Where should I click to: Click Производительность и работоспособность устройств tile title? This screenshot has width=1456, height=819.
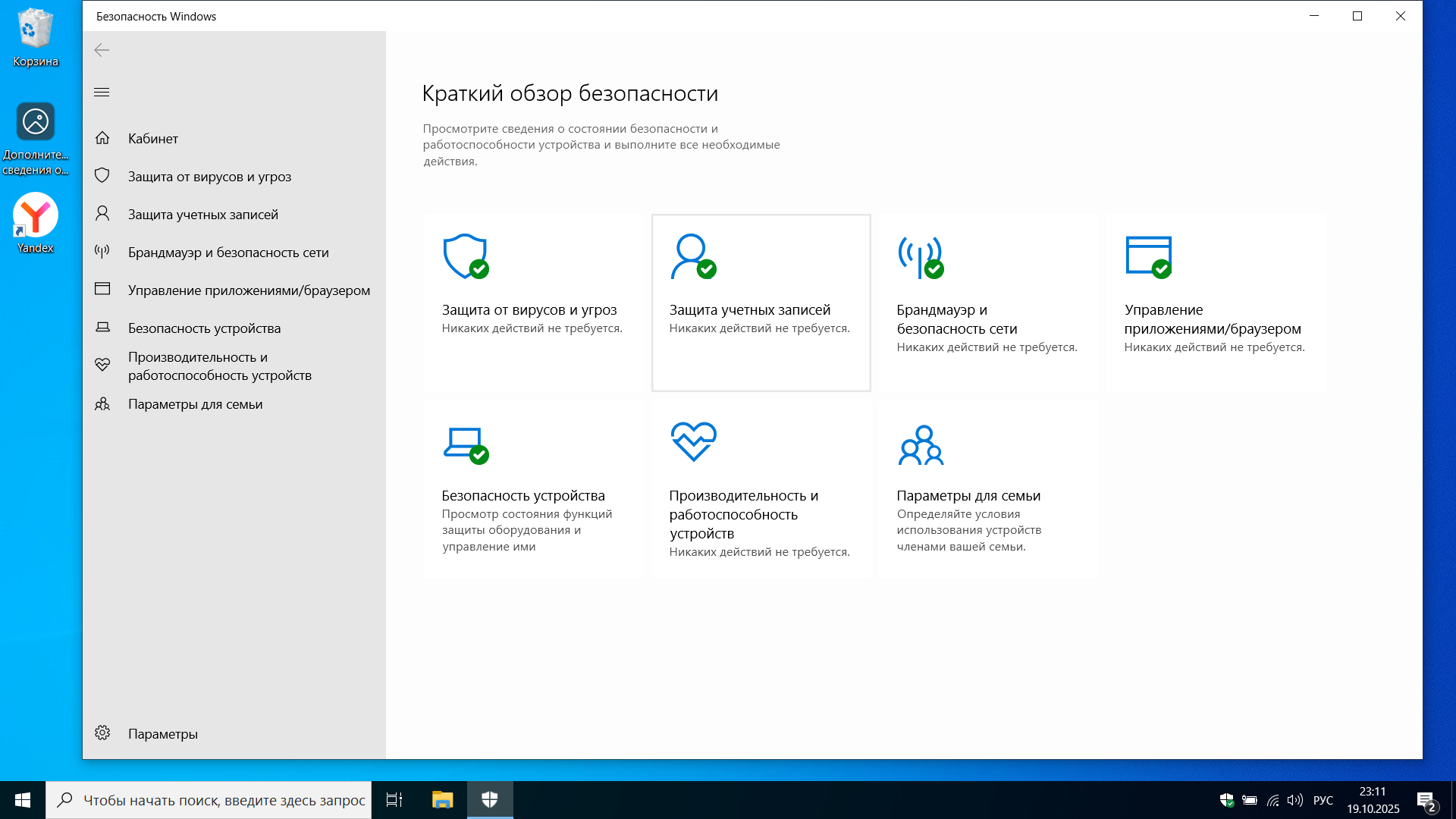pos(743,514)
